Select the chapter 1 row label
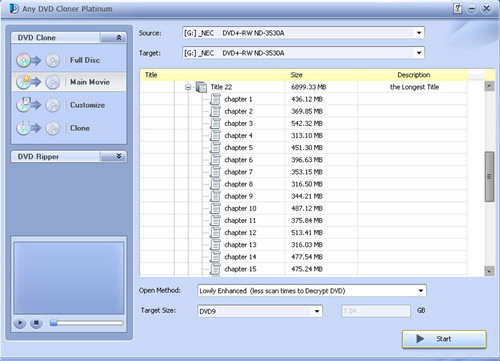 coord(238,99)
